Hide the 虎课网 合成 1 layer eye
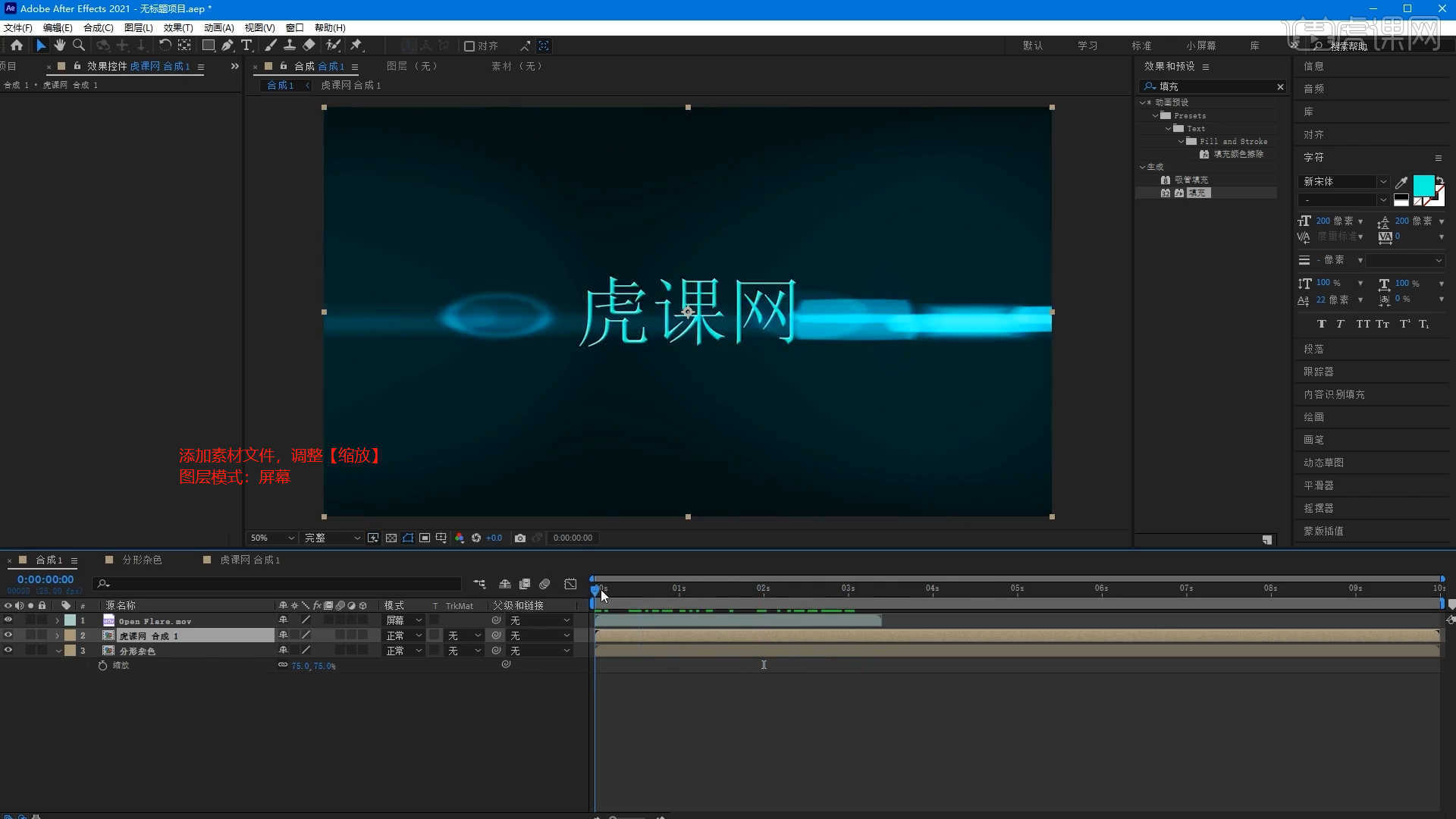The image size is (1456, 819). point(8,635)
